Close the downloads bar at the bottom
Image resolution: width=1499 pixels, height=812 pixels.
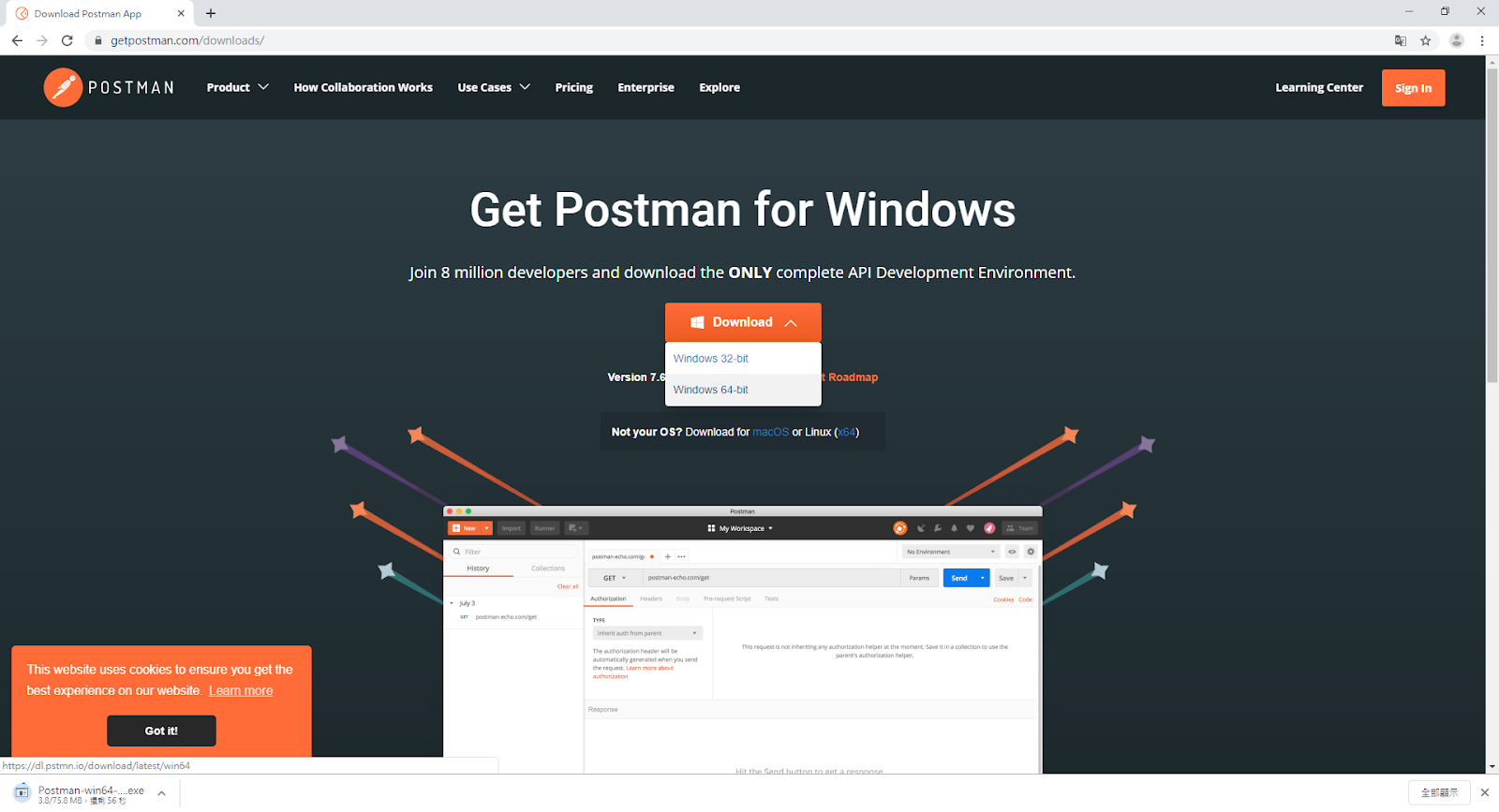coord(1484,792)
